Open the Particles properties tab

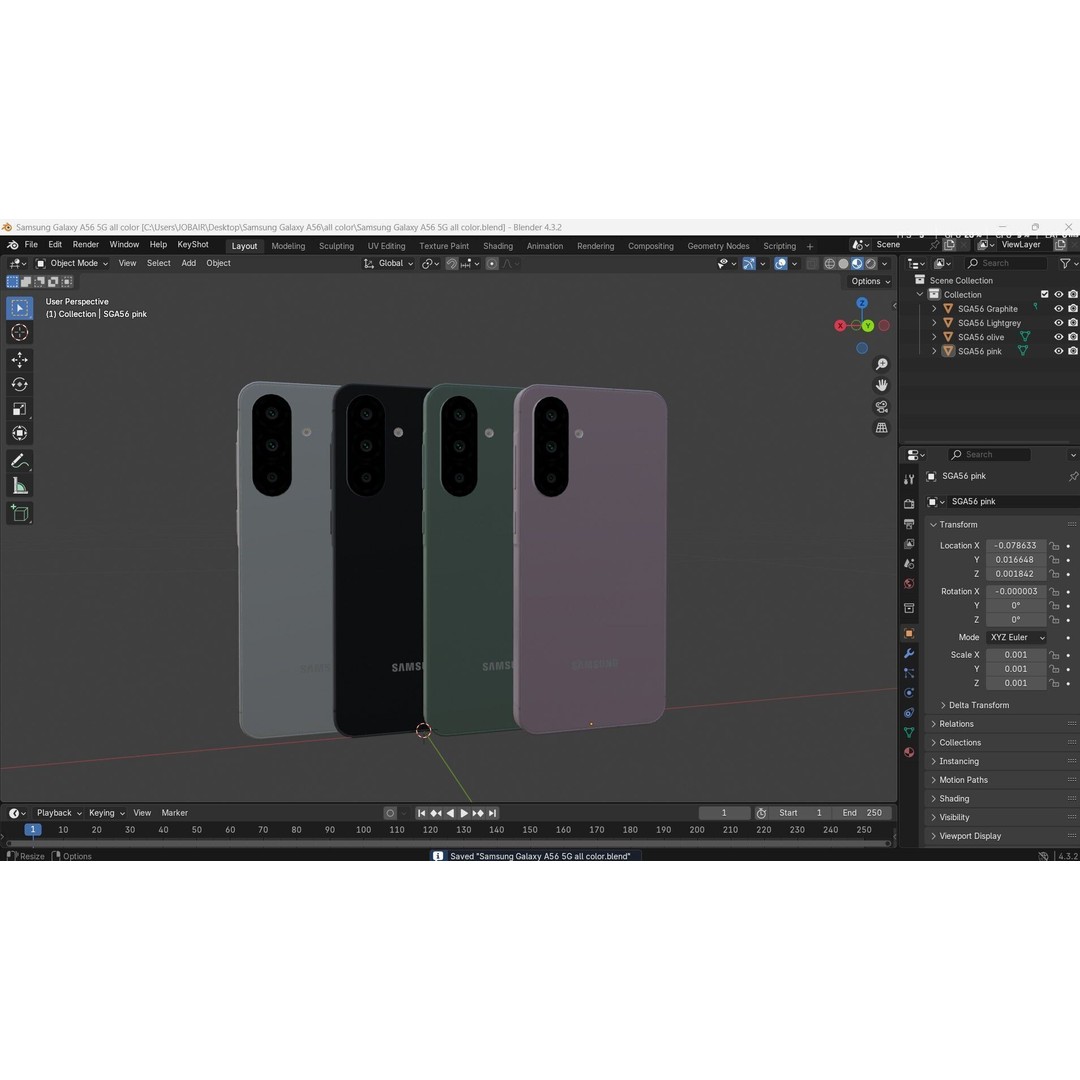909,673
